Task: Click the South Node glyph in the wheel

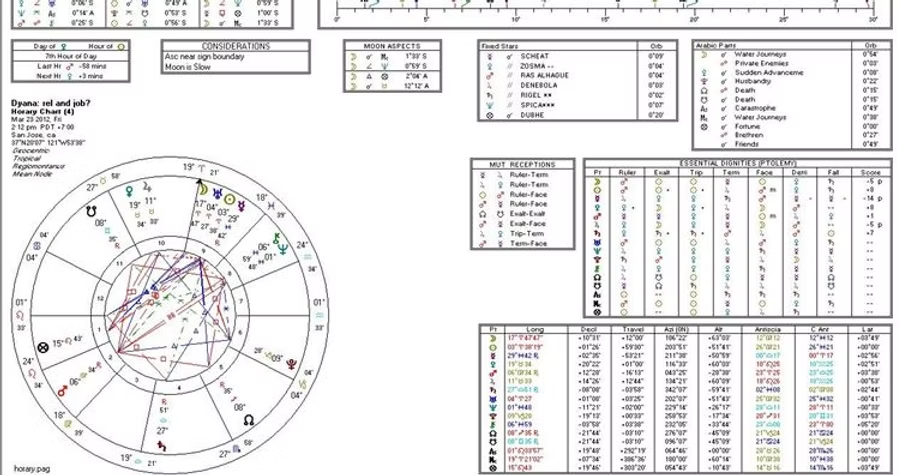Action: [91, 212]
